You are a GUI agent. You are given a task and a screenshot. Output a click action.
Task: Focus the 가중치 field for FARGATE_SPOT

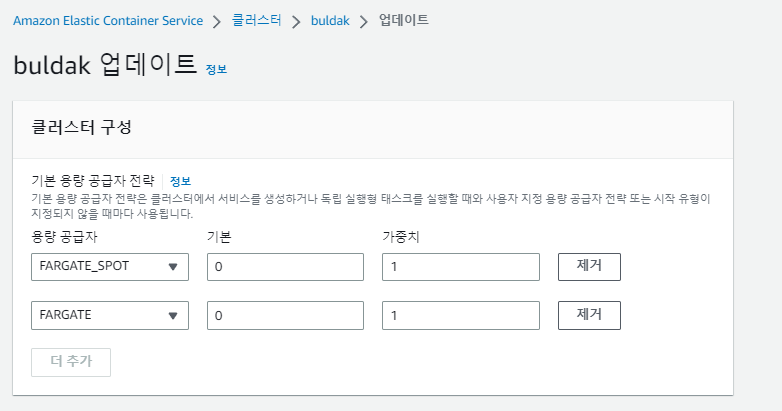pos(461,267)
